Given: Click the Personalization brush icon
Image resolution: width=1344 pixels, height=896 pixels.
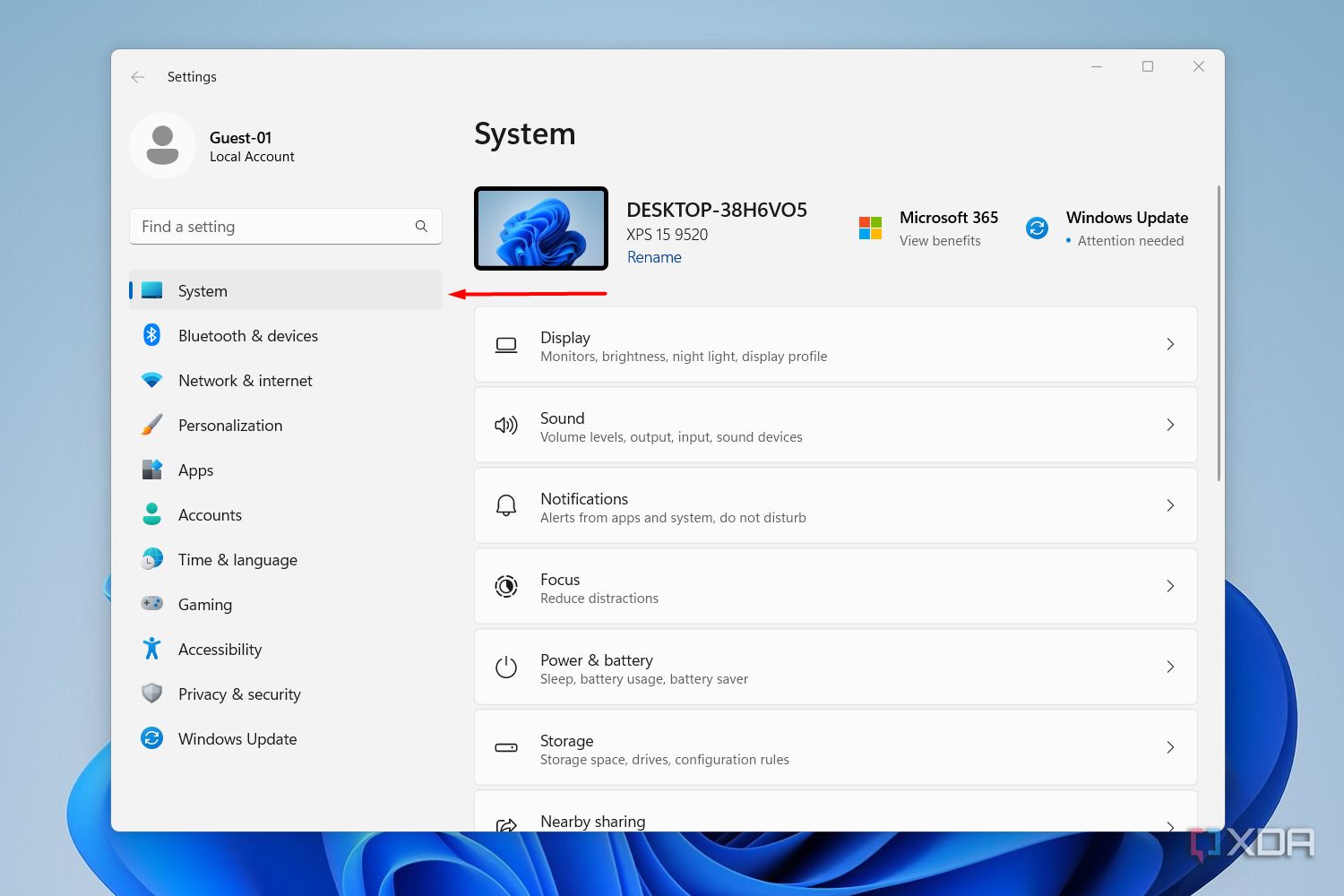Looking at the screenshot, I should click(152, 425).
